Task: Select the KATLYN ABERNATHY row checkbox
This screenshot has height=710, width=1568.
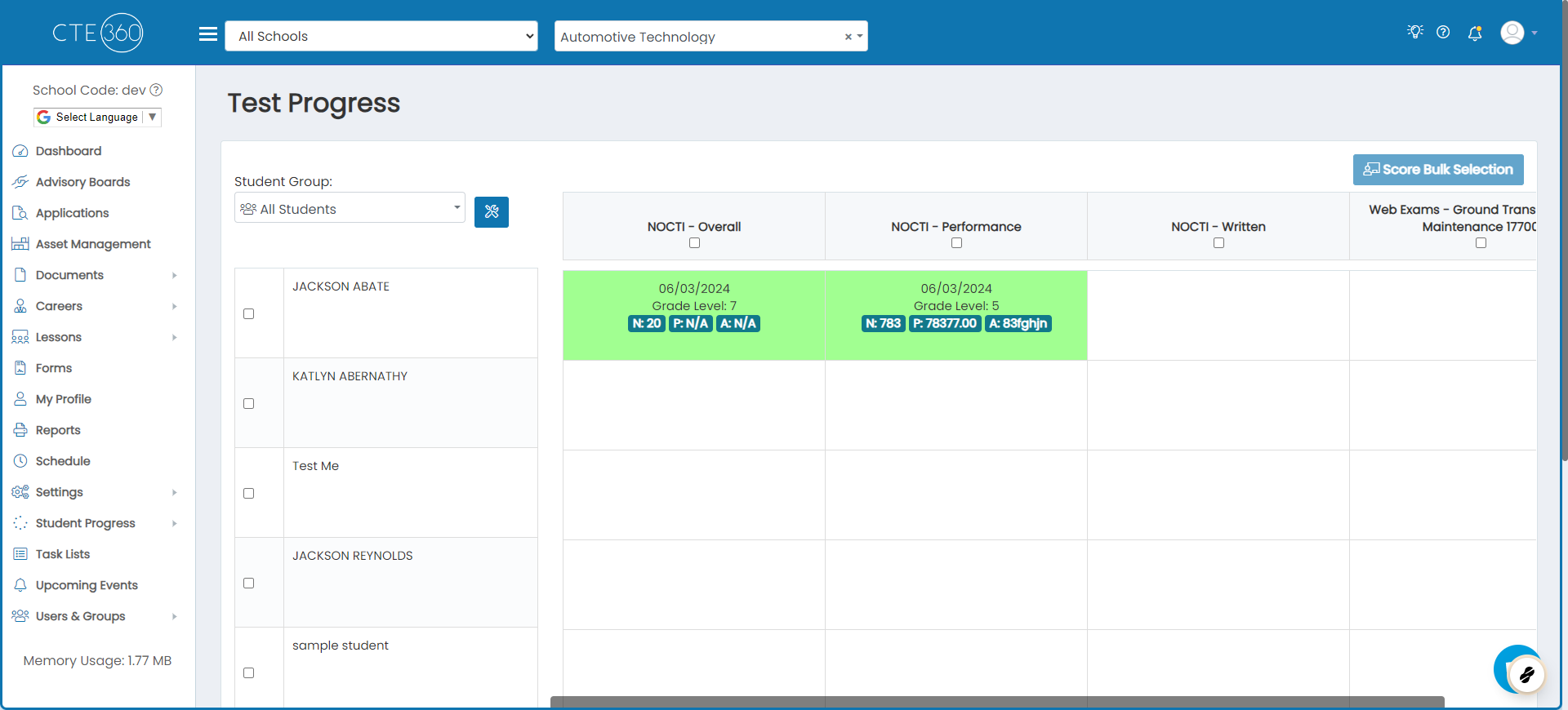Action: coord(249,404)
